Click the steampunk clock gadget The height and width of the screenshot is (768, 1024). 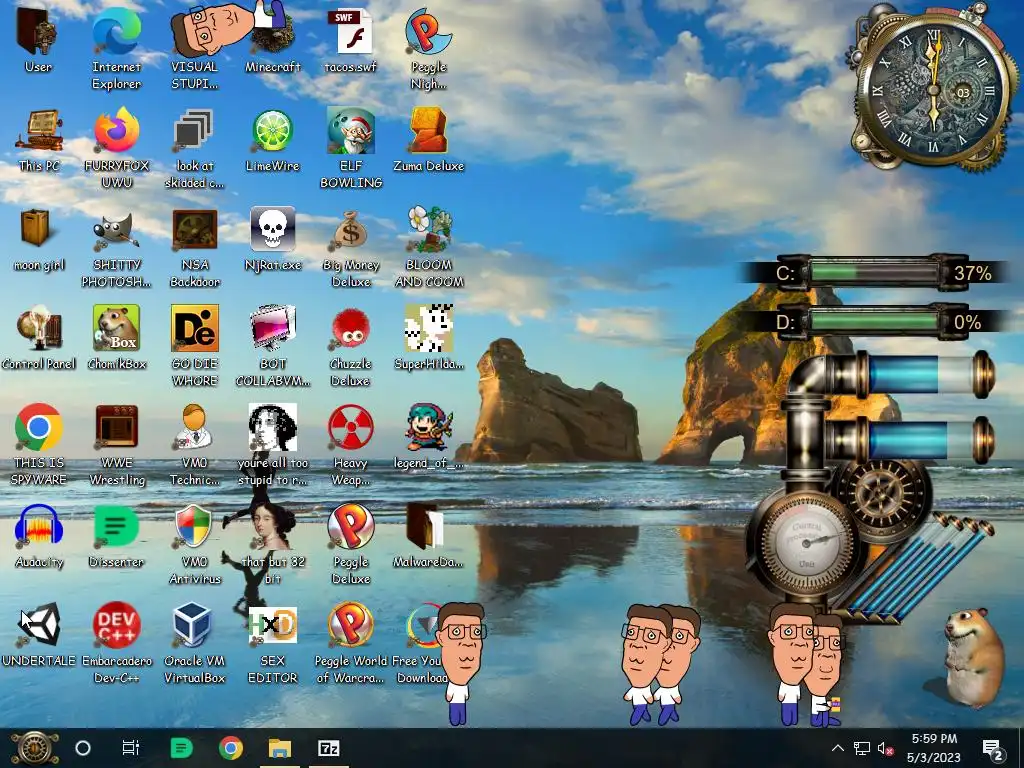pos(934,88)
